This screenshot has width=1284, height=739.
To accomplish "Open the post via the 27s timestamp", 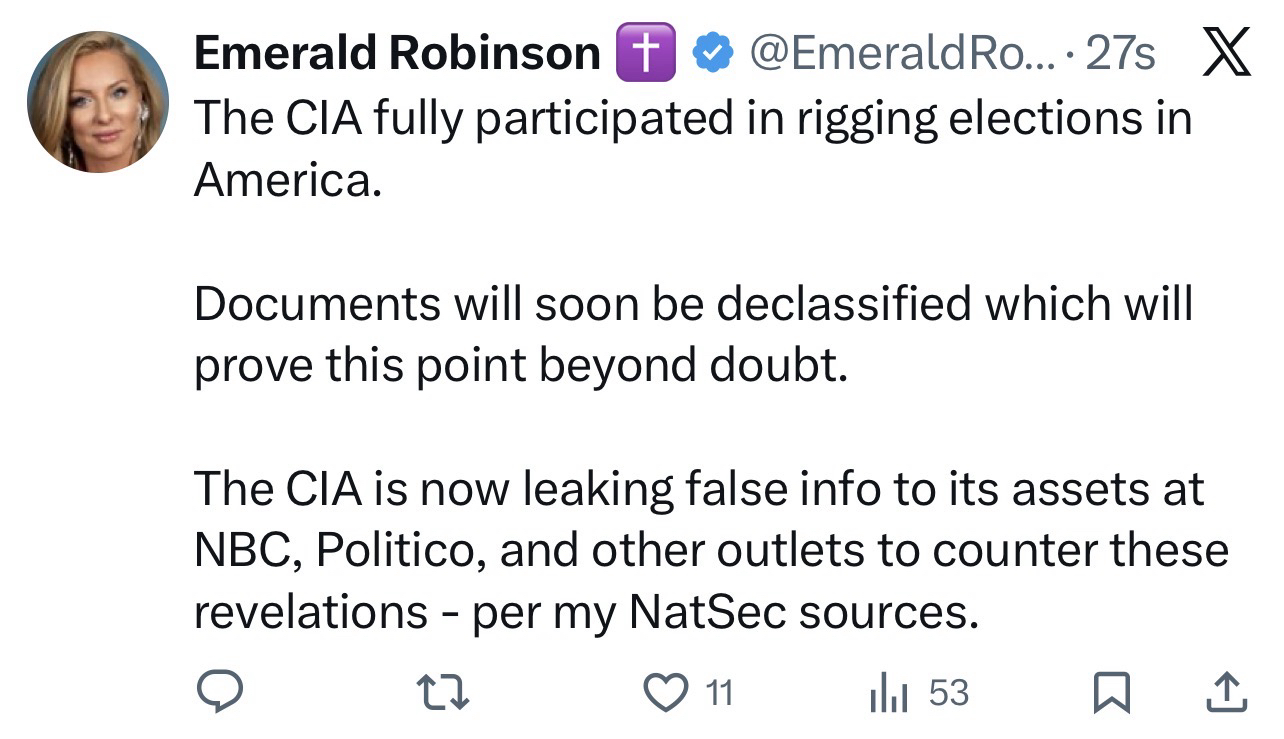I will (1120, 53).
